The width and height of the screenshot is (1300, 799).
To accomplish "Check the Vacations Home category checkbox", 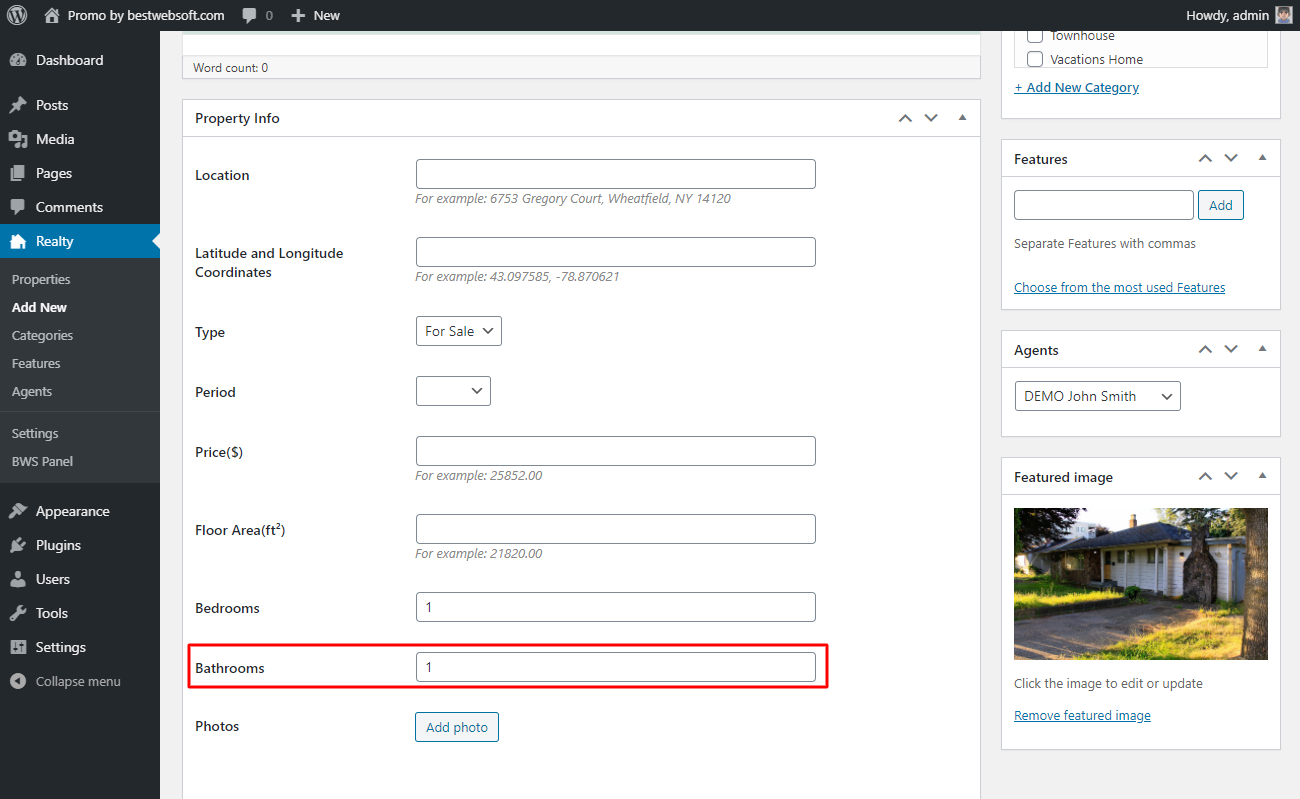I will click(x=1035, y=59).
